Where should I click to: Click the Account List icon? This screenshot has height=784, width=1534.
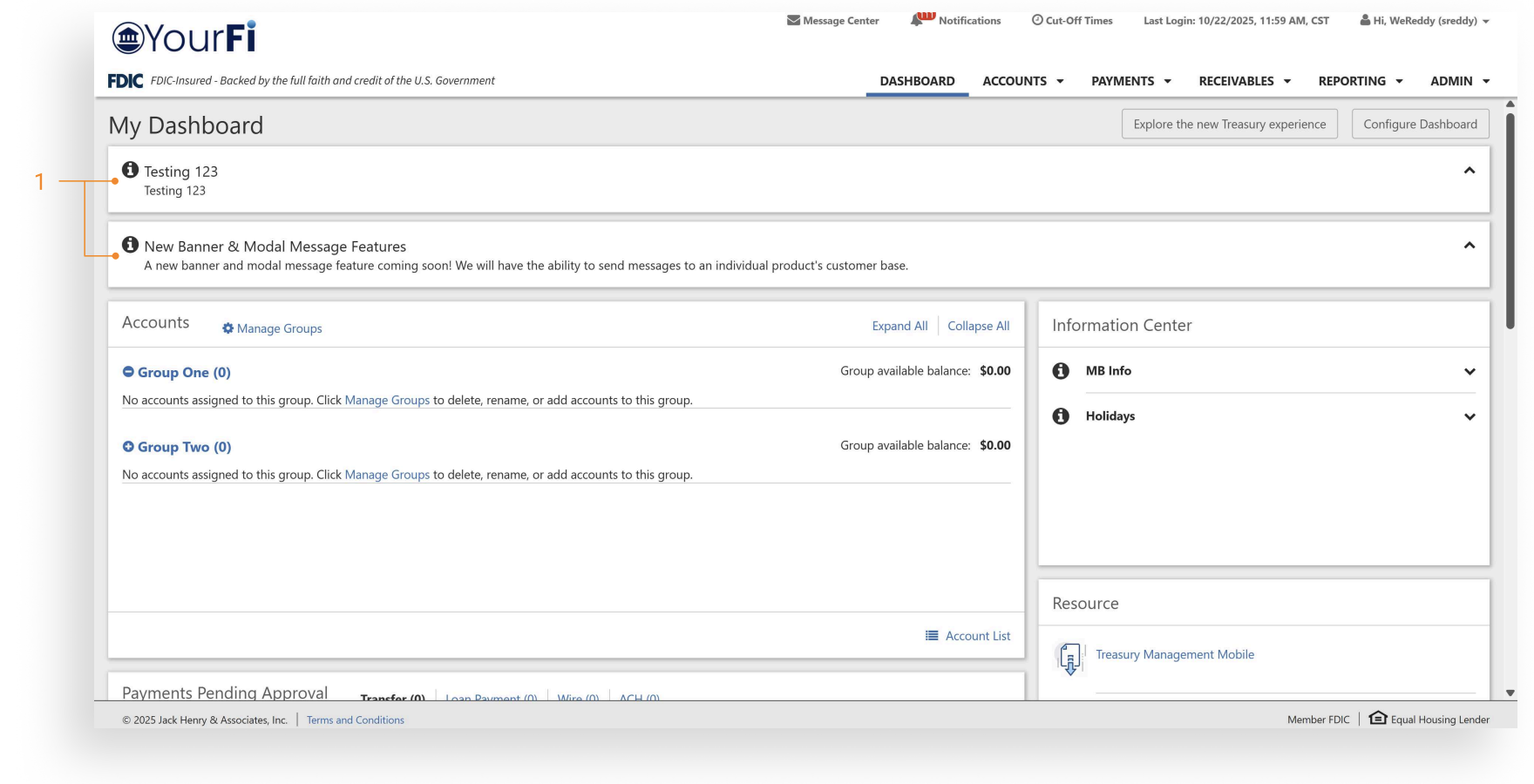[932, 636]
